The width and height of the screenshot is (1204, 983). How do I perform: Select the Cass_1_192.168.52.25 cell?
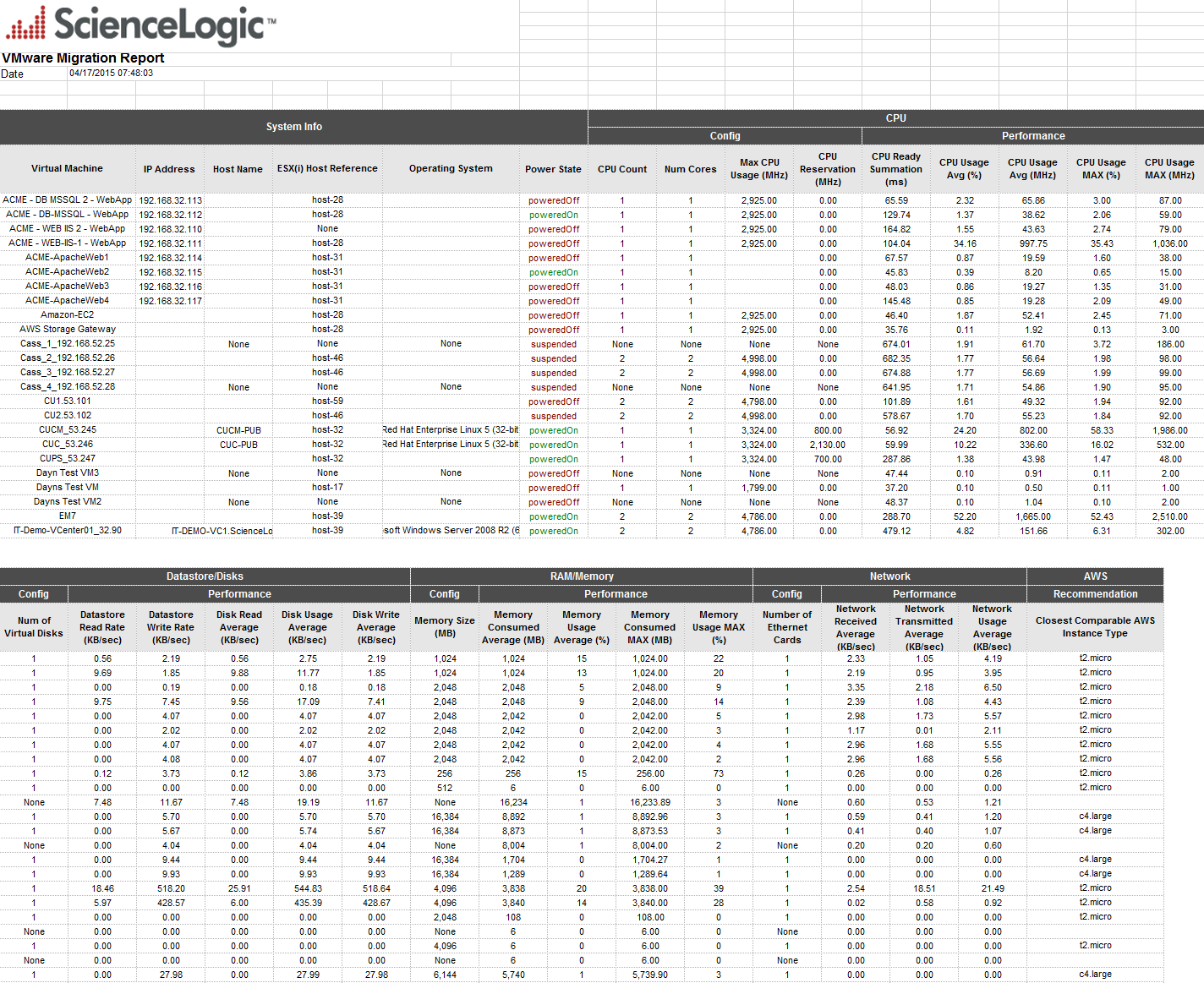click(x=68, y=344)
